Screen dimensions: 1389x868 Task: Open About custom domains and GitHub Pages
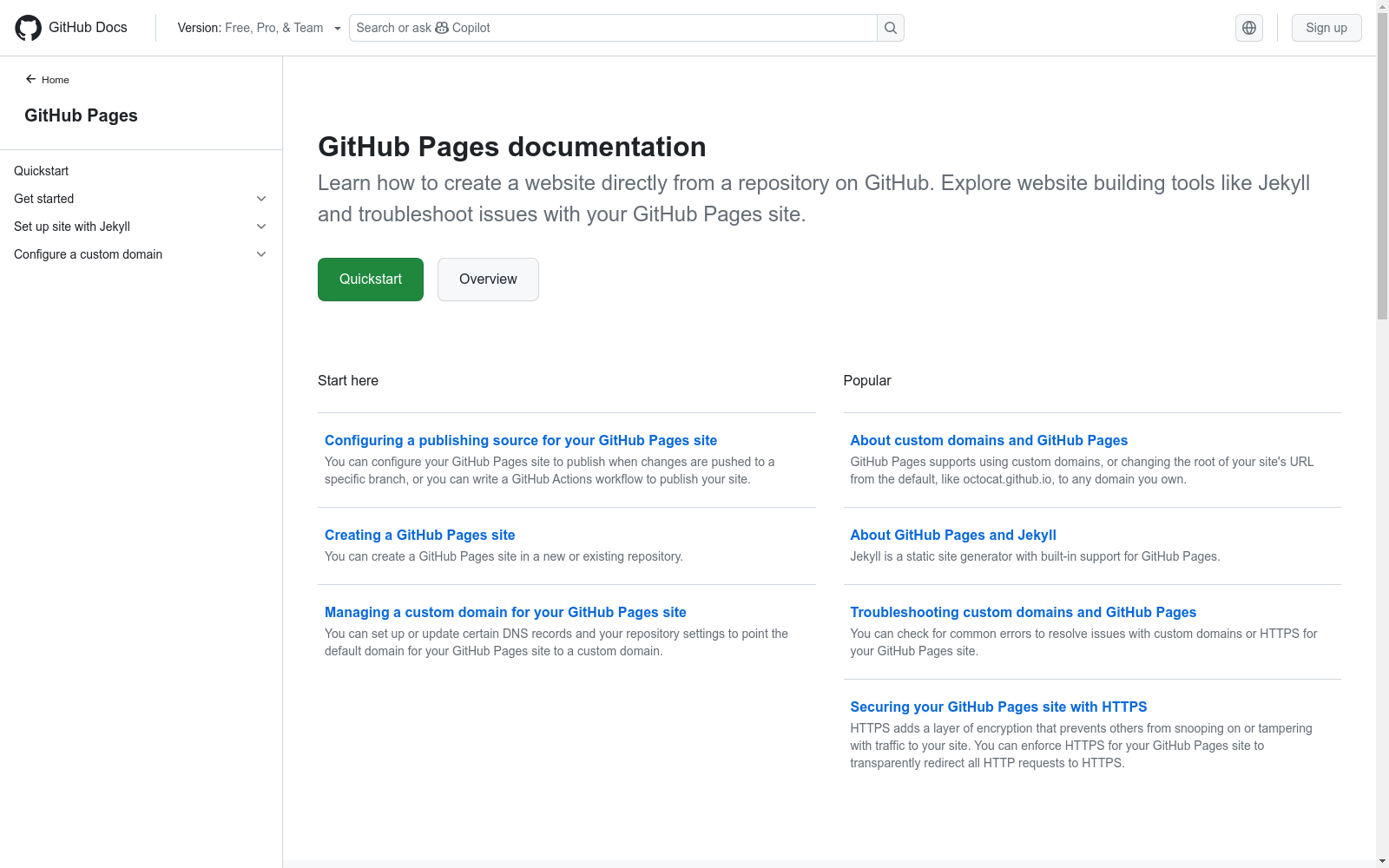[x=989, y=441]
